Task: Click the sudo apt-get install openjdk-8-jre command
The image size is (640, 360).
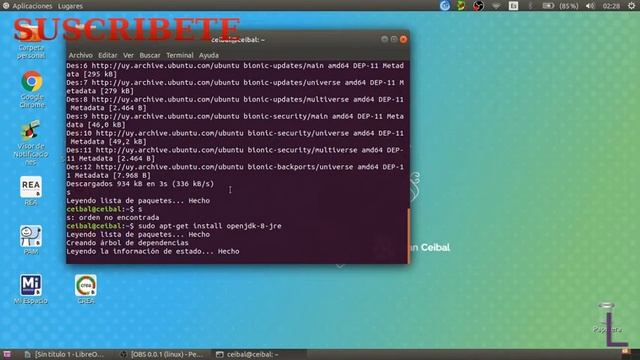Action: click(x=210, y=226)
